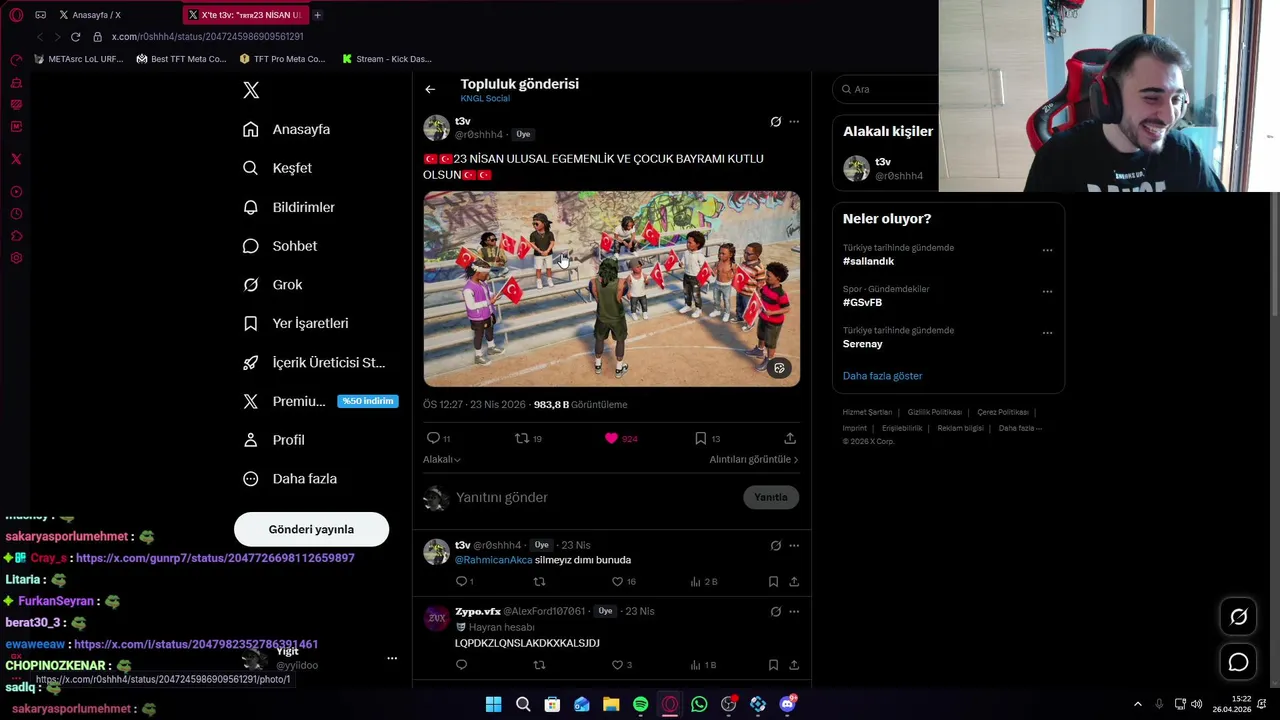
Task: Click the %50 indirim badge
Action: (x=368, y=401)
